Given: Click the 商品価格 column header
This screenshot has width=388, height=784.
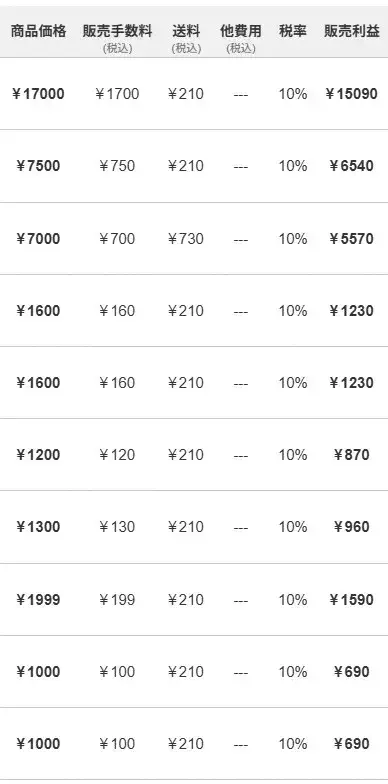Looking at the screenshot, I should [38, 32].
